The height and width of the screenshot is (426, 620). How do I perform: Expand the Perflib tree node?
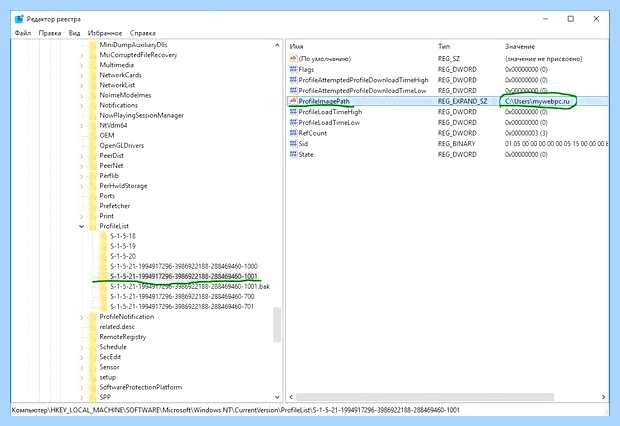coord(81,176)
